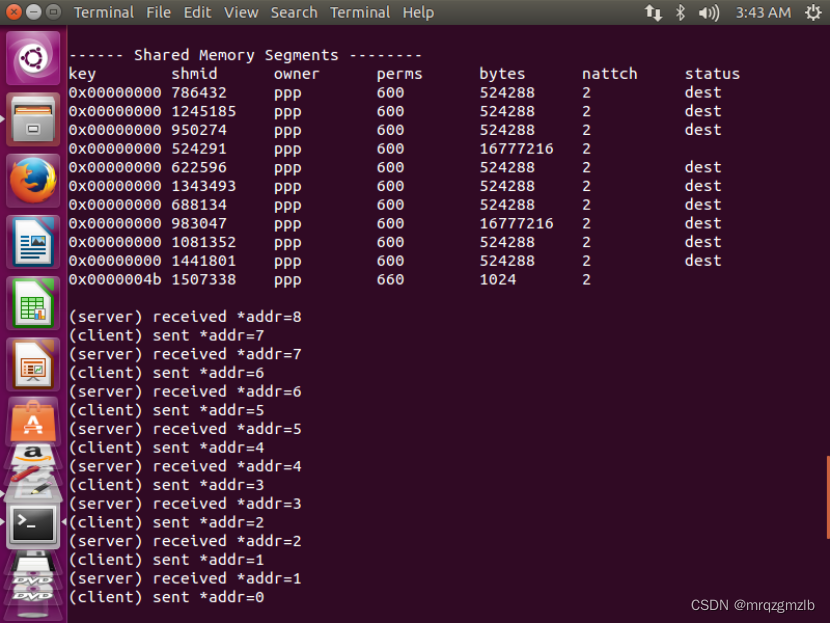This screenshot has width=831, height=623.
Task: Click shmid 688134 value
Action: tap(199, 204)
